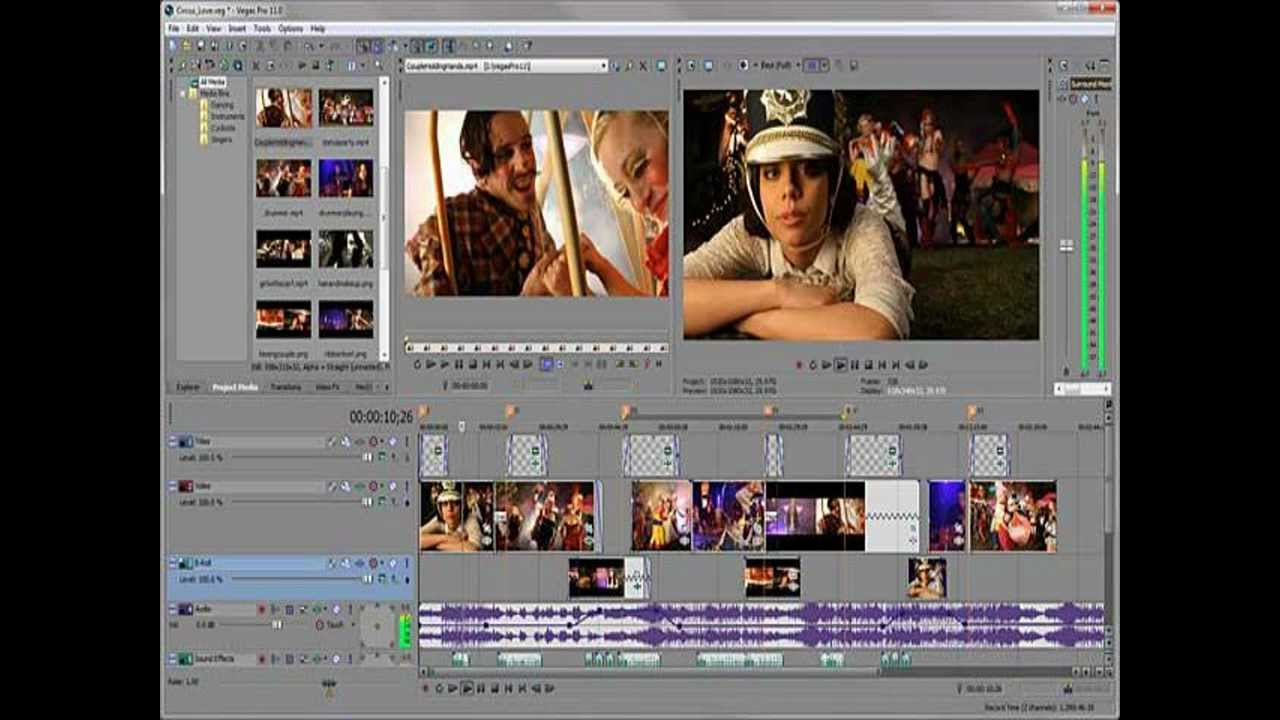Click Compositing Mode icon on Titles track

[382, 457]
